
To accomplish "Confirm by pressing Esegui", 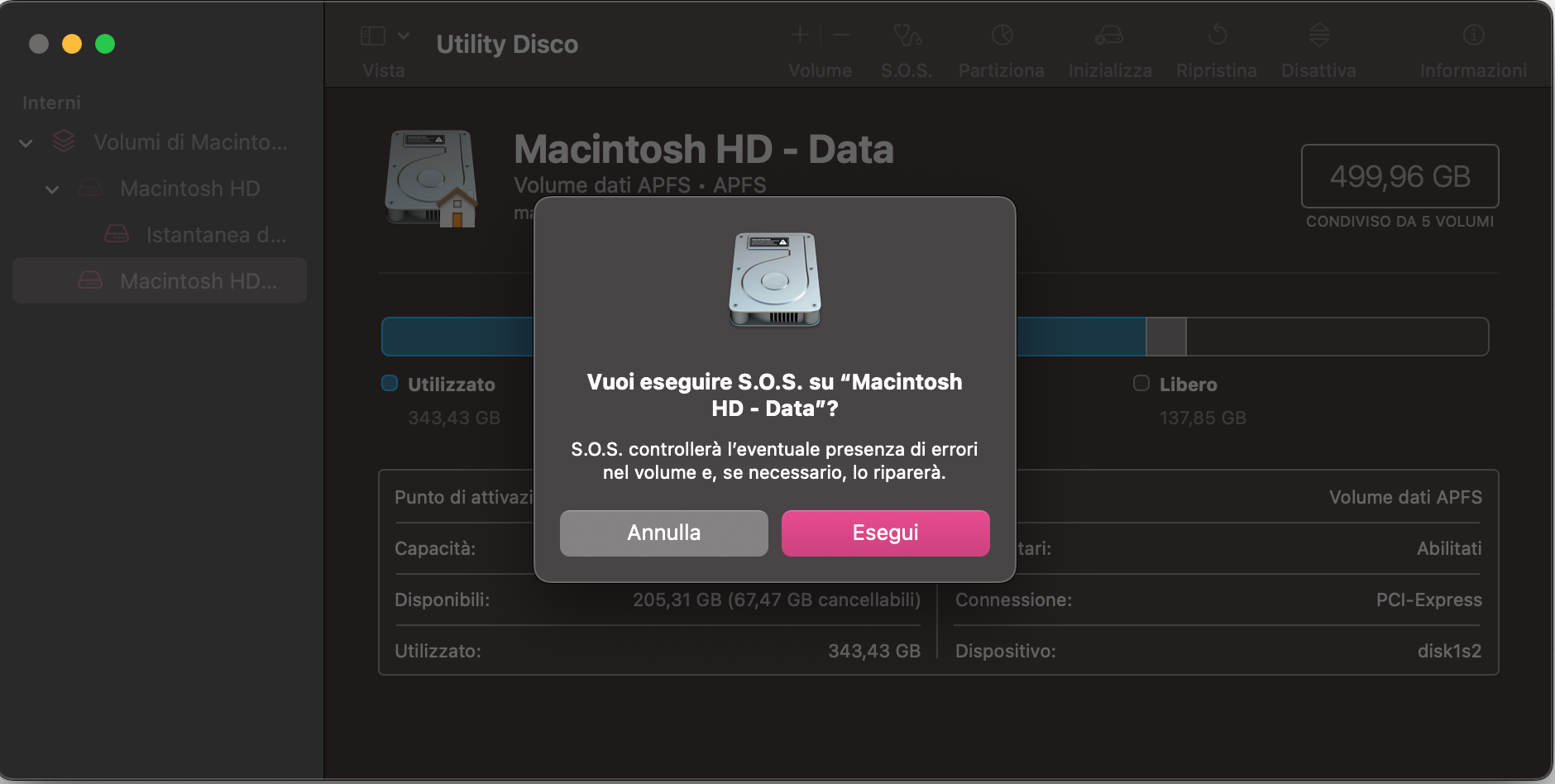I will click(885, 533).
